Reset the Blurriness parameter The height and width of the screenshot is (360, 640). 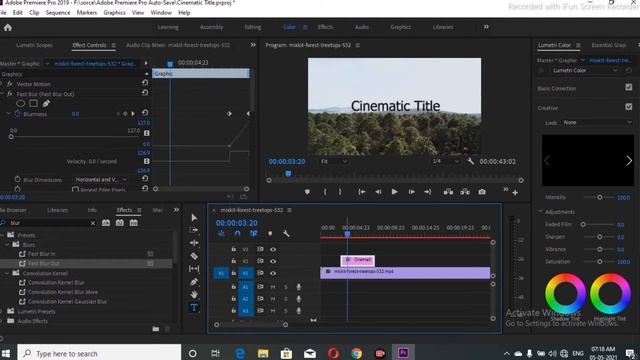(x=145, y=113)
